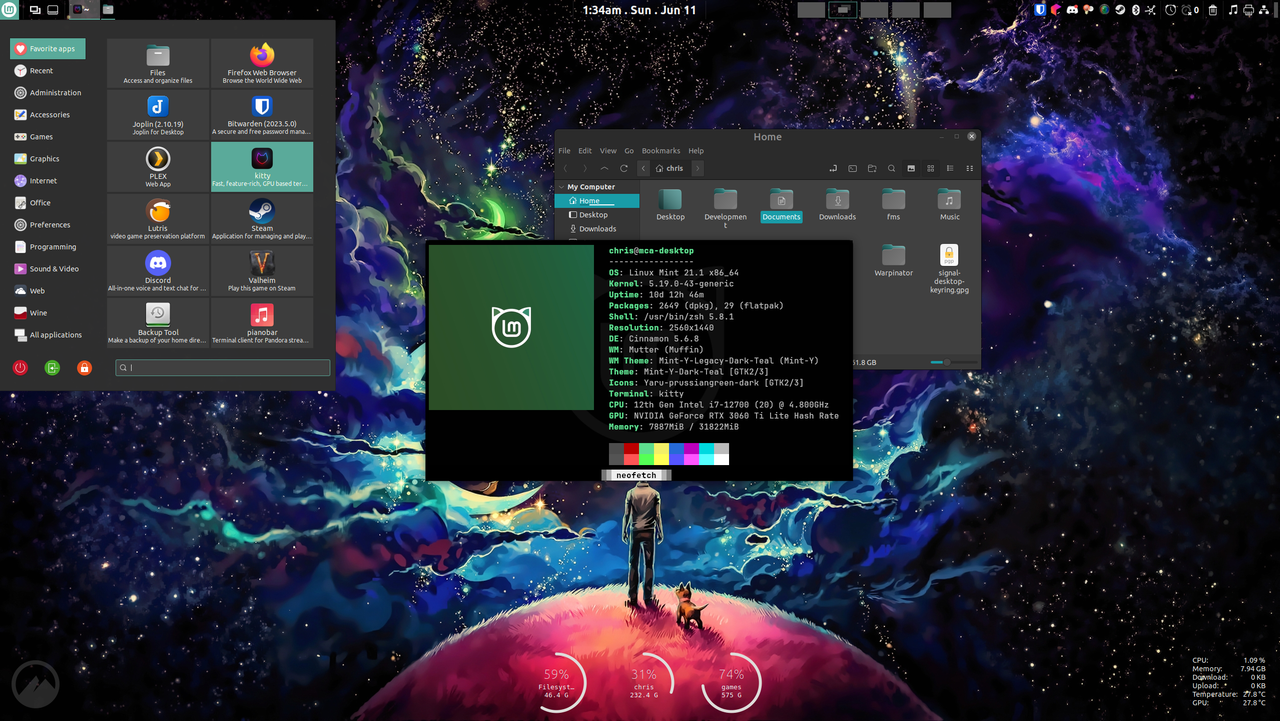Click Discord tray icon in panel
This screenshot has width=1280, height=721.
click(x=1072, y=9)
